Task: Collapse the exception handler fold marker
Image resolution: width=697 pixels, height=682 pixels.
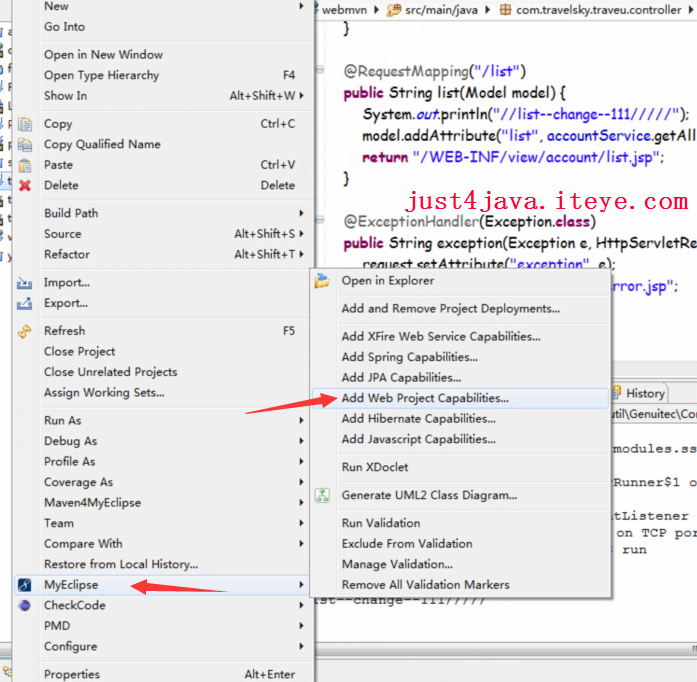Action: point(319,221)
